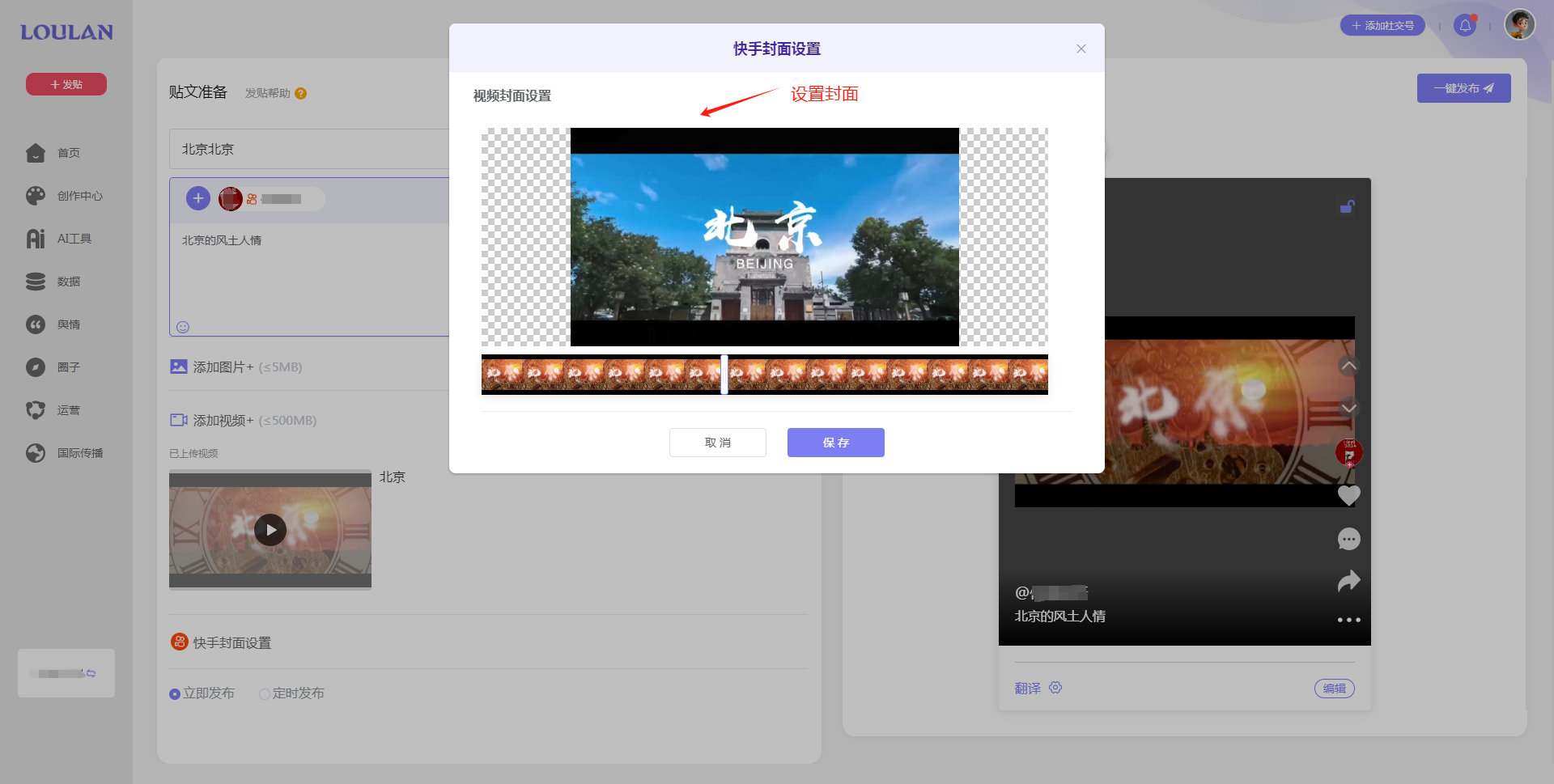The image size is (1554, 784).
Task: Click the unlock icon in the preview
Action: [1347, 206]
